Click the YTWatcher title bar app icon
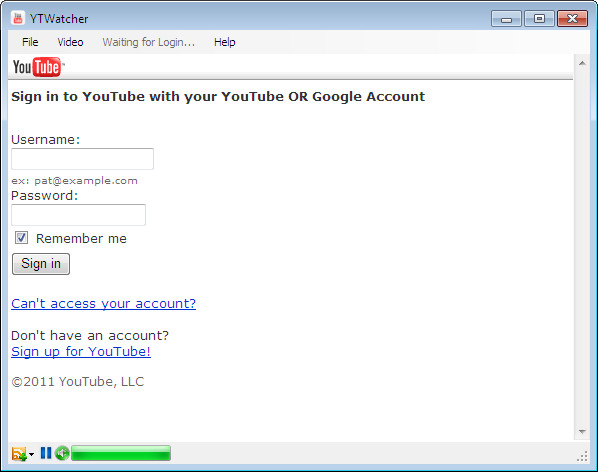 pyautogui.click(x=18, y=18)
